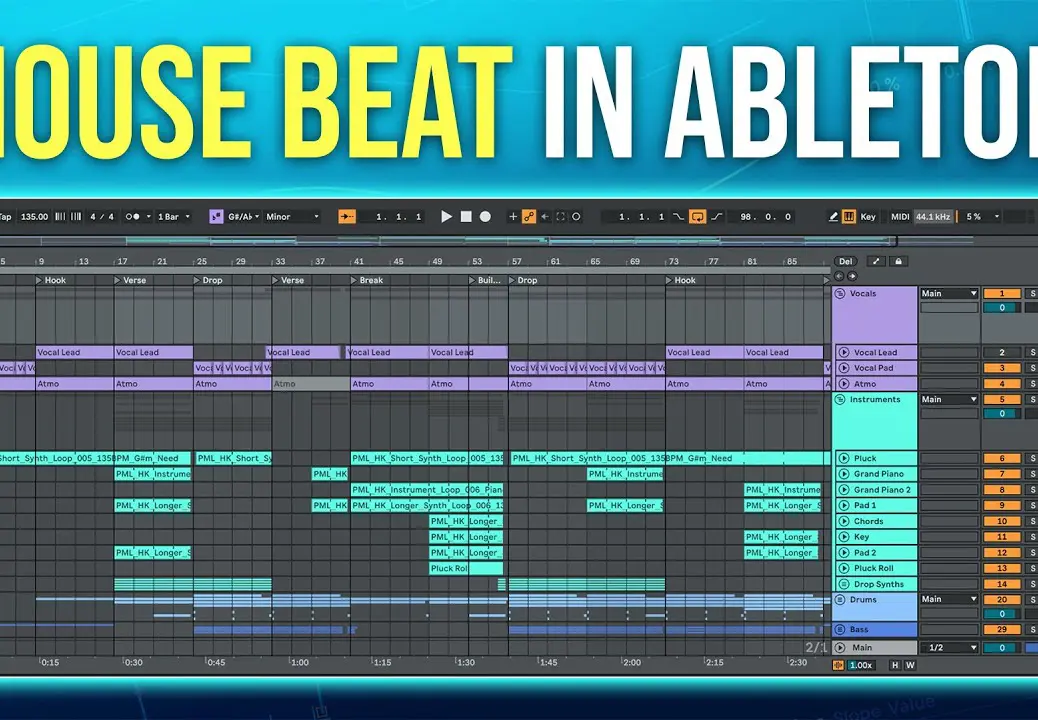Toggle the Optimize Arrangement Height icon

[x=876, y=261]
